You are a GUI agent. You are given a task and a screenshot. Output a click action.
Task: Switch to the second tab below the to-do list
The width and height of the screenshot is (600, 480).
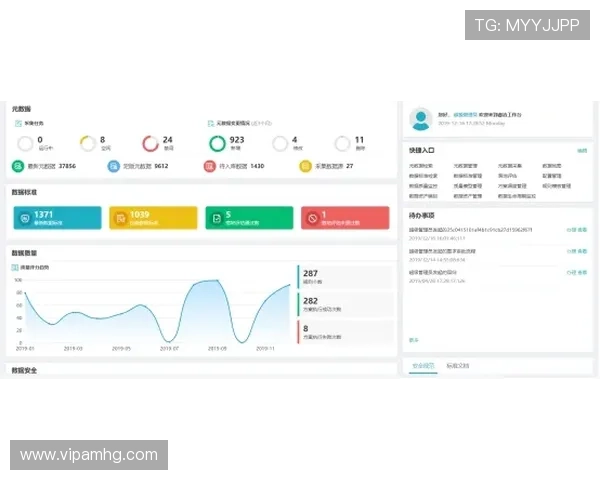tap(457, 366)
